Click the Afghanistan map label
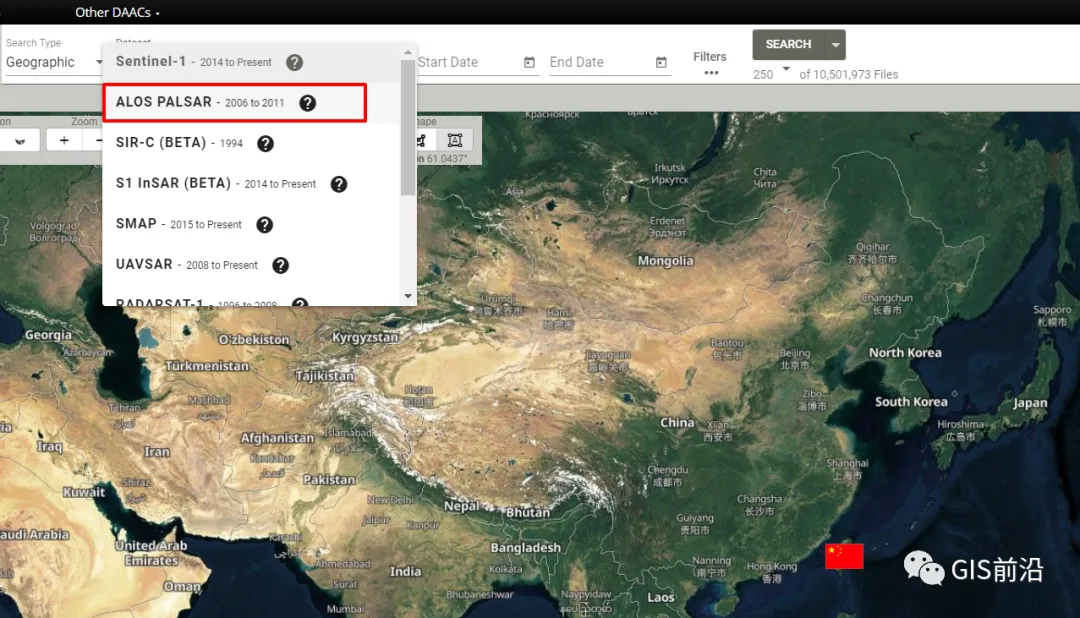This screenshot has width=1080, height=618. (277, 438)
